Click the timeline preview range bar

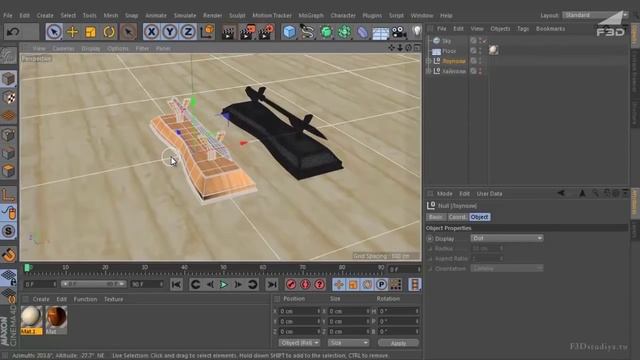tap(93, 284)
